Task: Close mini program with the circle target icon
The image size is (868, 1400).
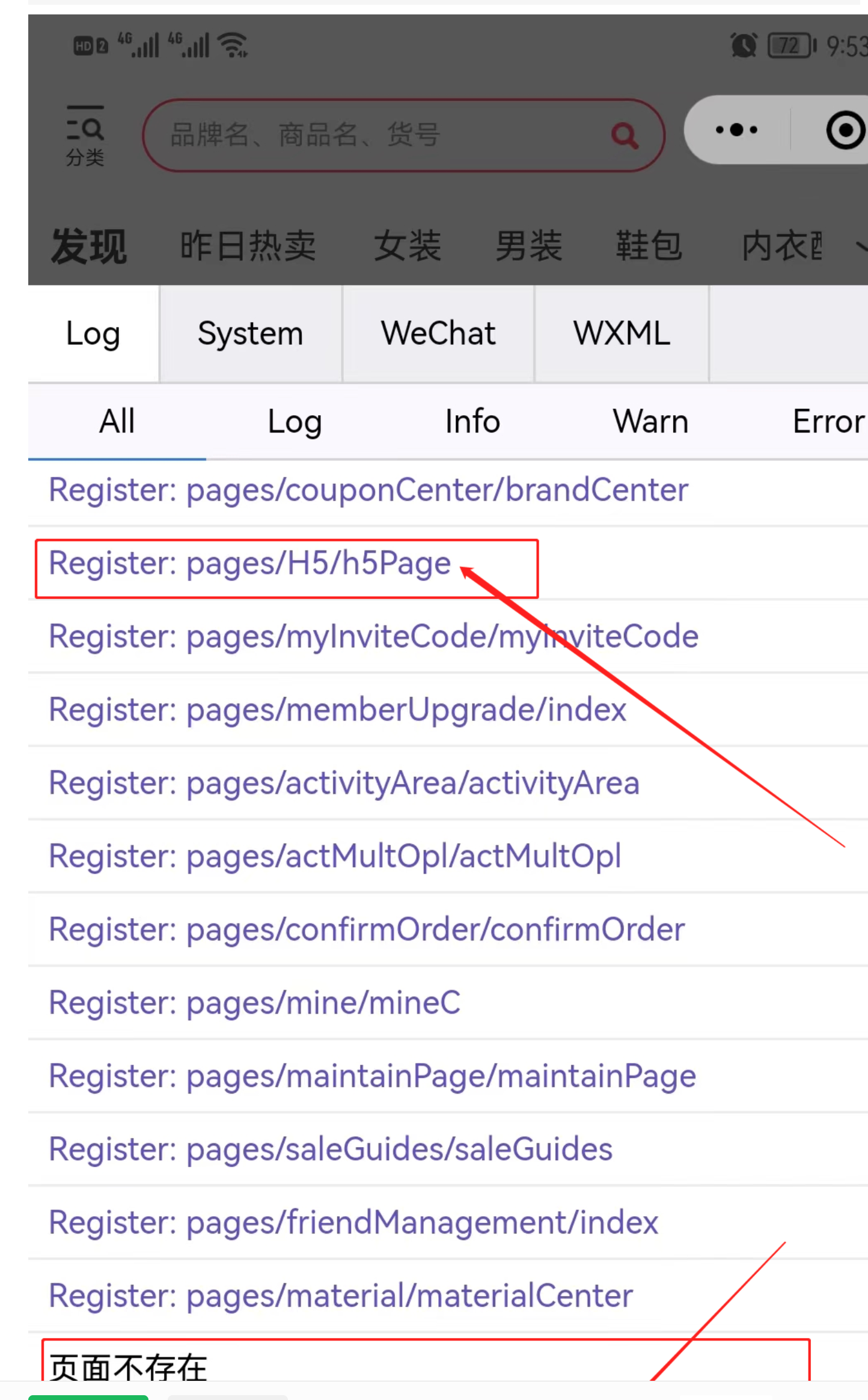Action: tap(846, 130)
